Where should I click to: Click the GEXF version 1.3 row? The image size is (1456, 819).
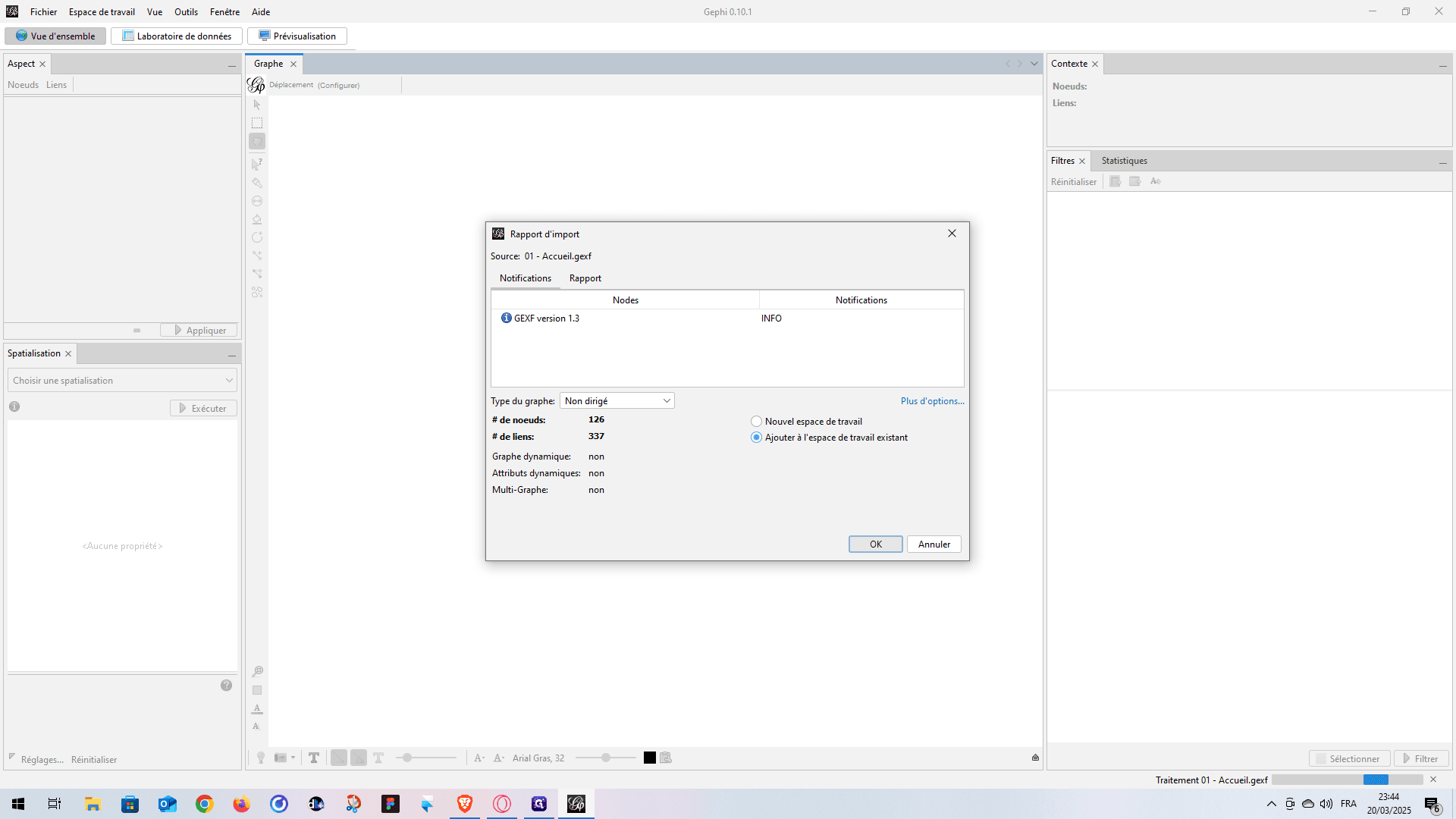727,318
